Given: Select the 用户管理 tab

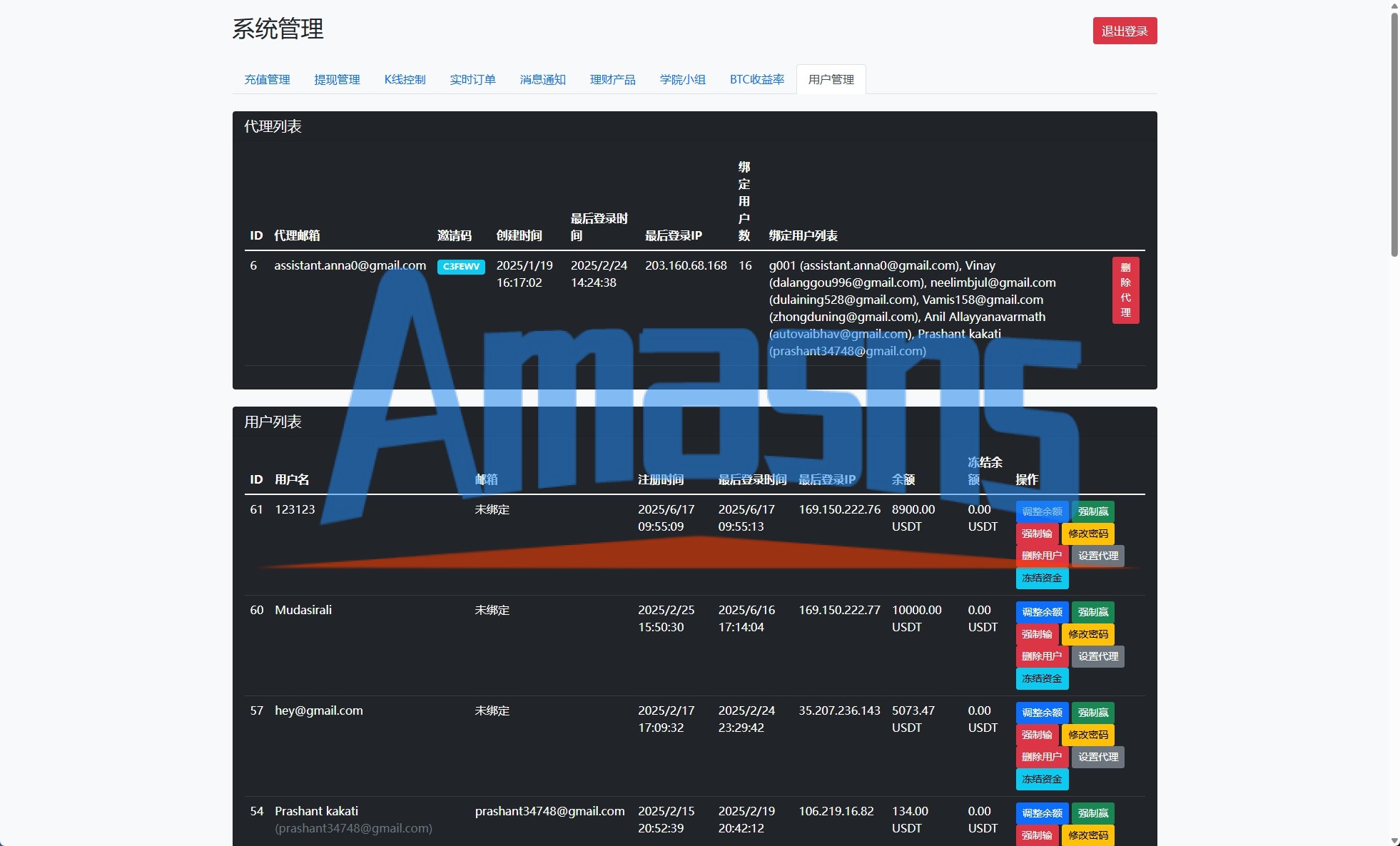Looking at the screenshot, I should point(831,79).
